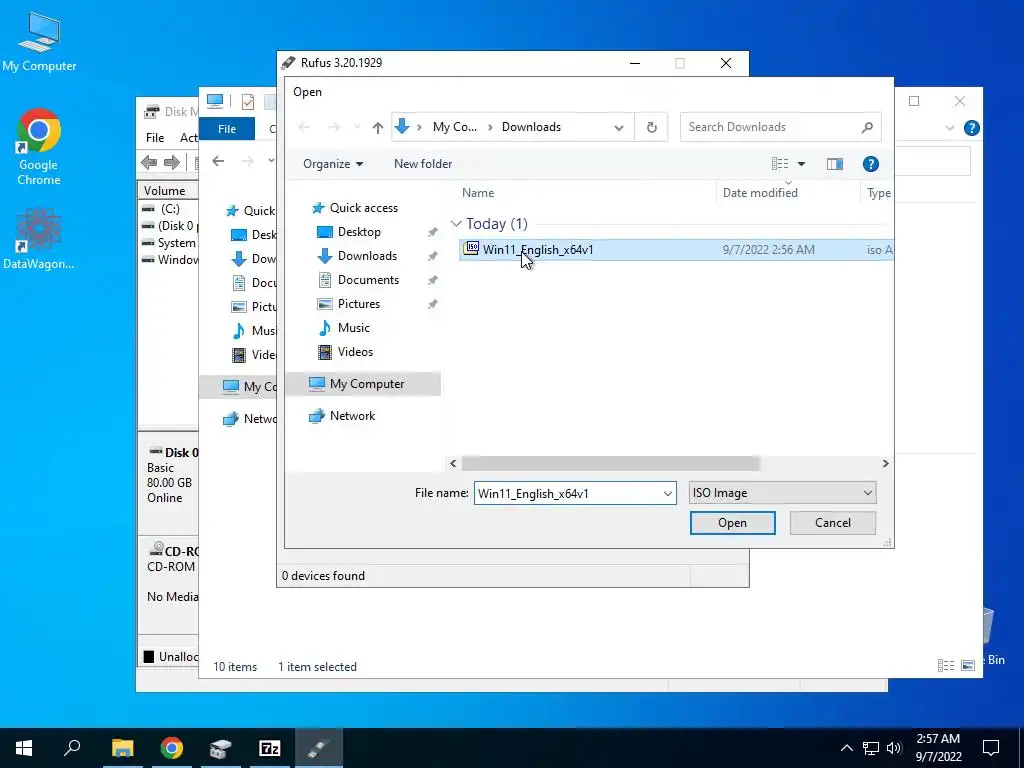Open the dialog Help question mark
Screen dimensions: 1024x768
pos(870,164)
